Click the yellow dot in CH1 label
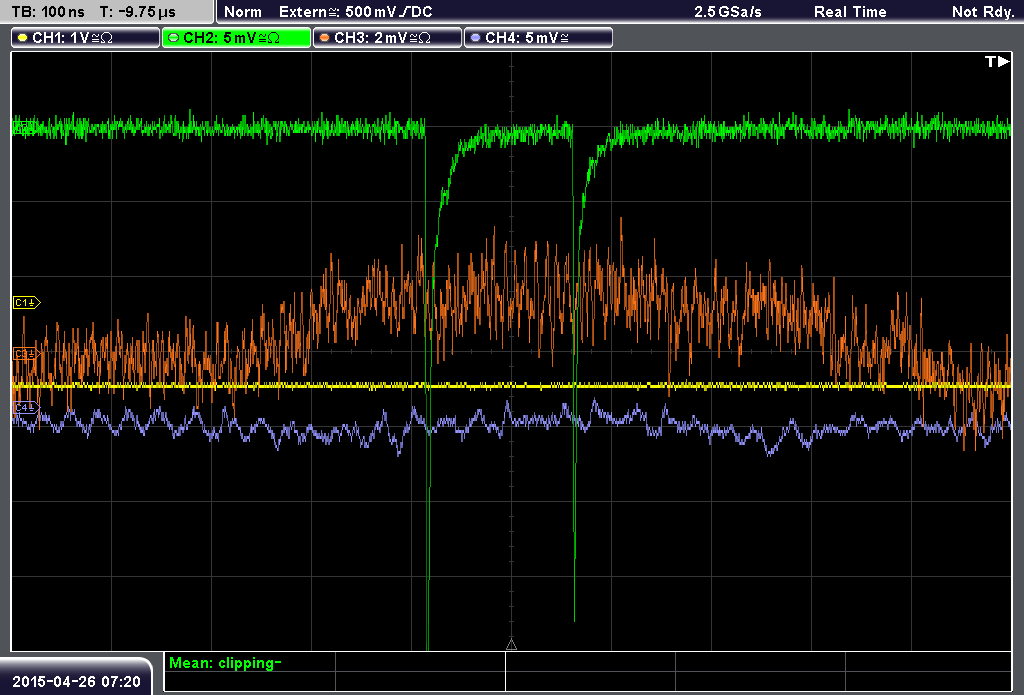 [x=22, y=38]
